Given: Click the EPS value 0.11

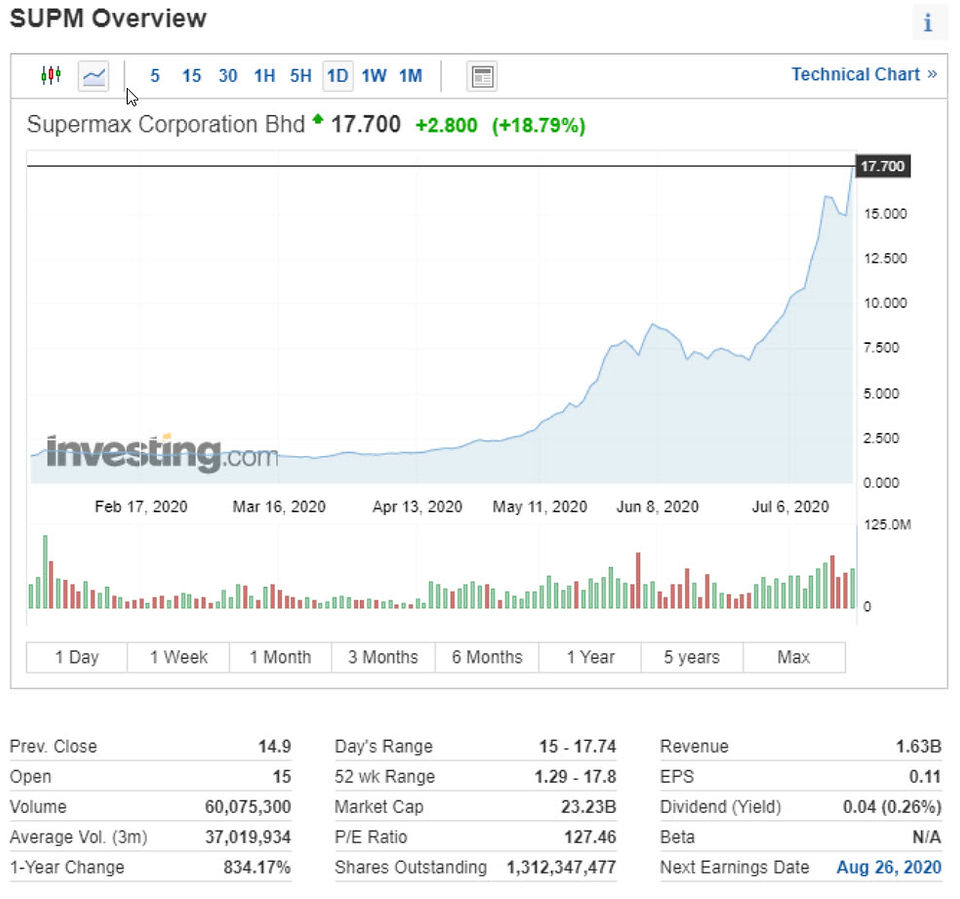Looking at the screenshot, I should [x=925, y=777].
